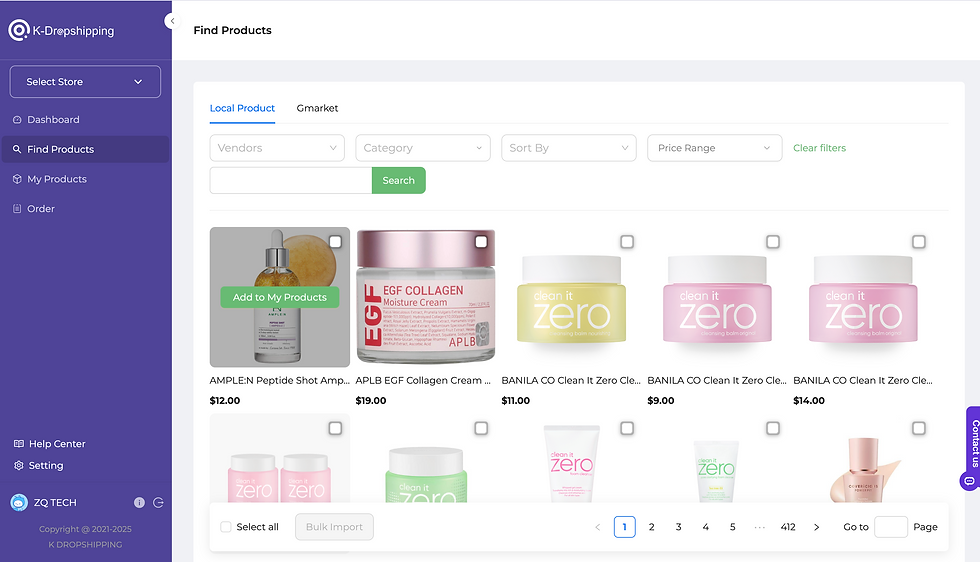The height and width of the screenshot is (562, 980).
Task: Check the green zero tube product checkbox
Action: [772, 428]
